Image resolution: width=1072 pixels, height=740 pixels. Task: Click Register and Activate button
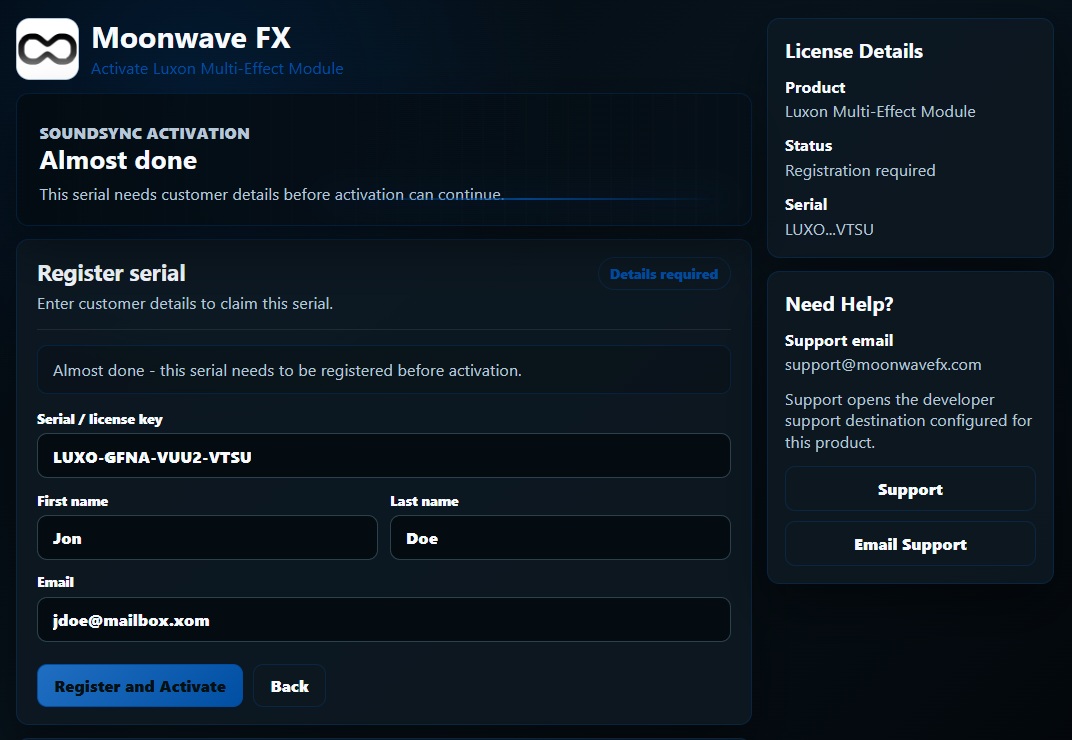(140, 685)
